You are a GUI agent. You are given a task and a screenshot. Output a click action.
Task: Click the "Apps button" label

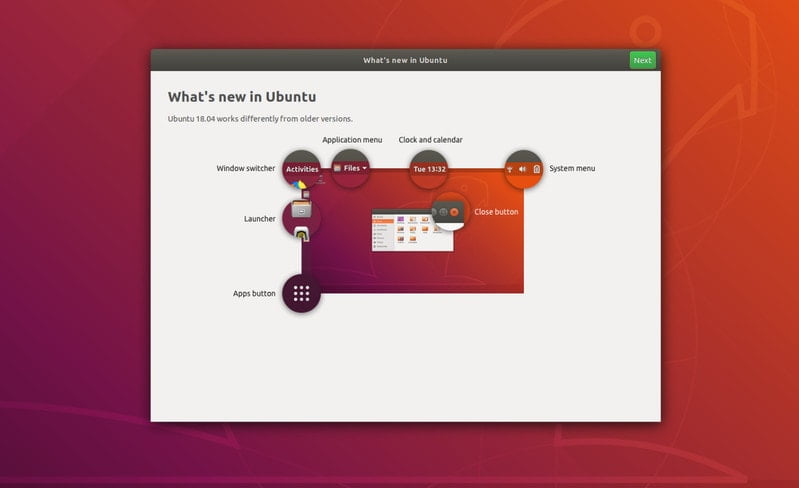click(x=254, y=294)
